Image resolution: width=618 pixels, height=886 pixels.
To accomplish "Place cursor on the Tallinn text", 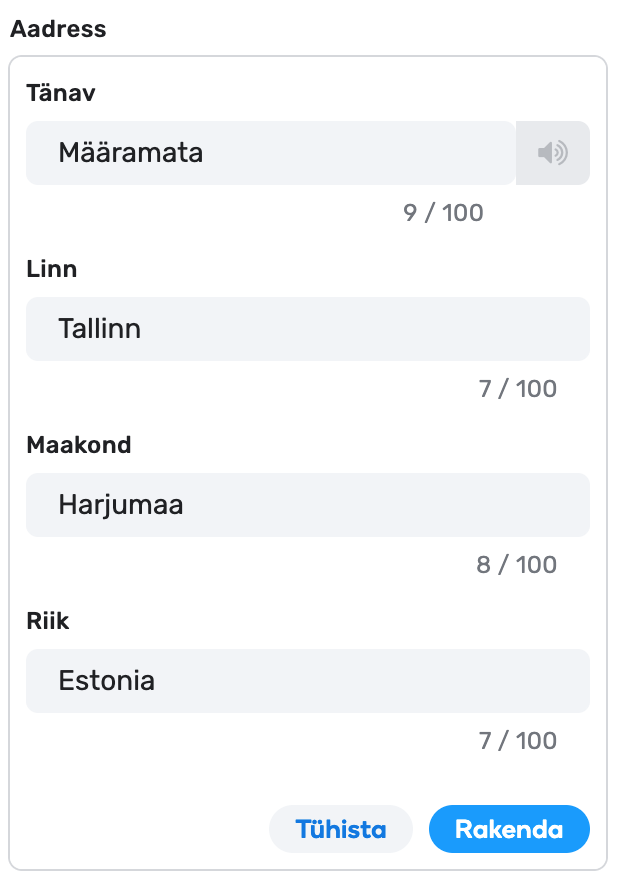I will [100, 329].
